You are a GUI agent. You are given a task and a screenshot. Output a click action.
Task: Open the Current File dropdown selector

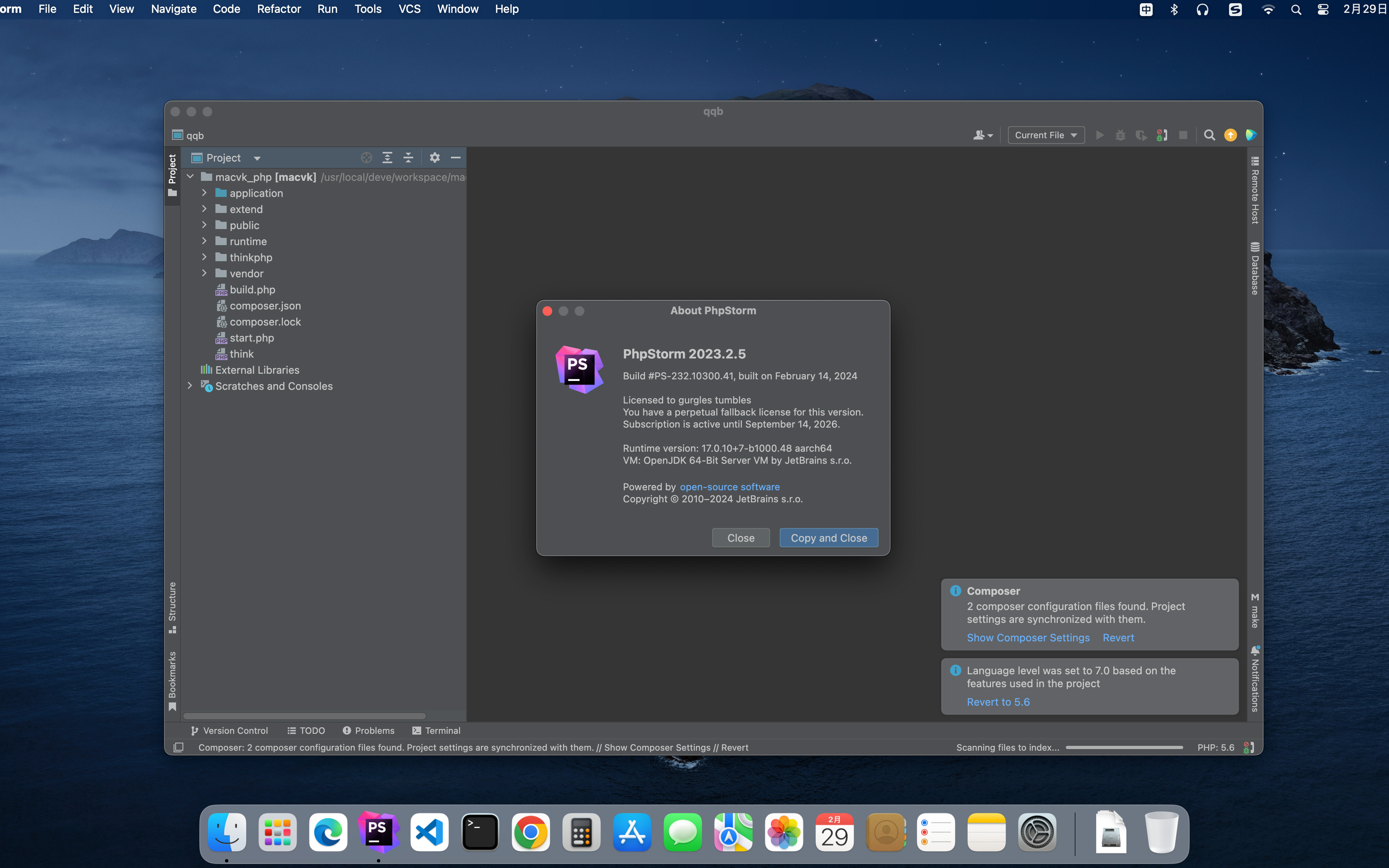click(x=1044, y=135)
